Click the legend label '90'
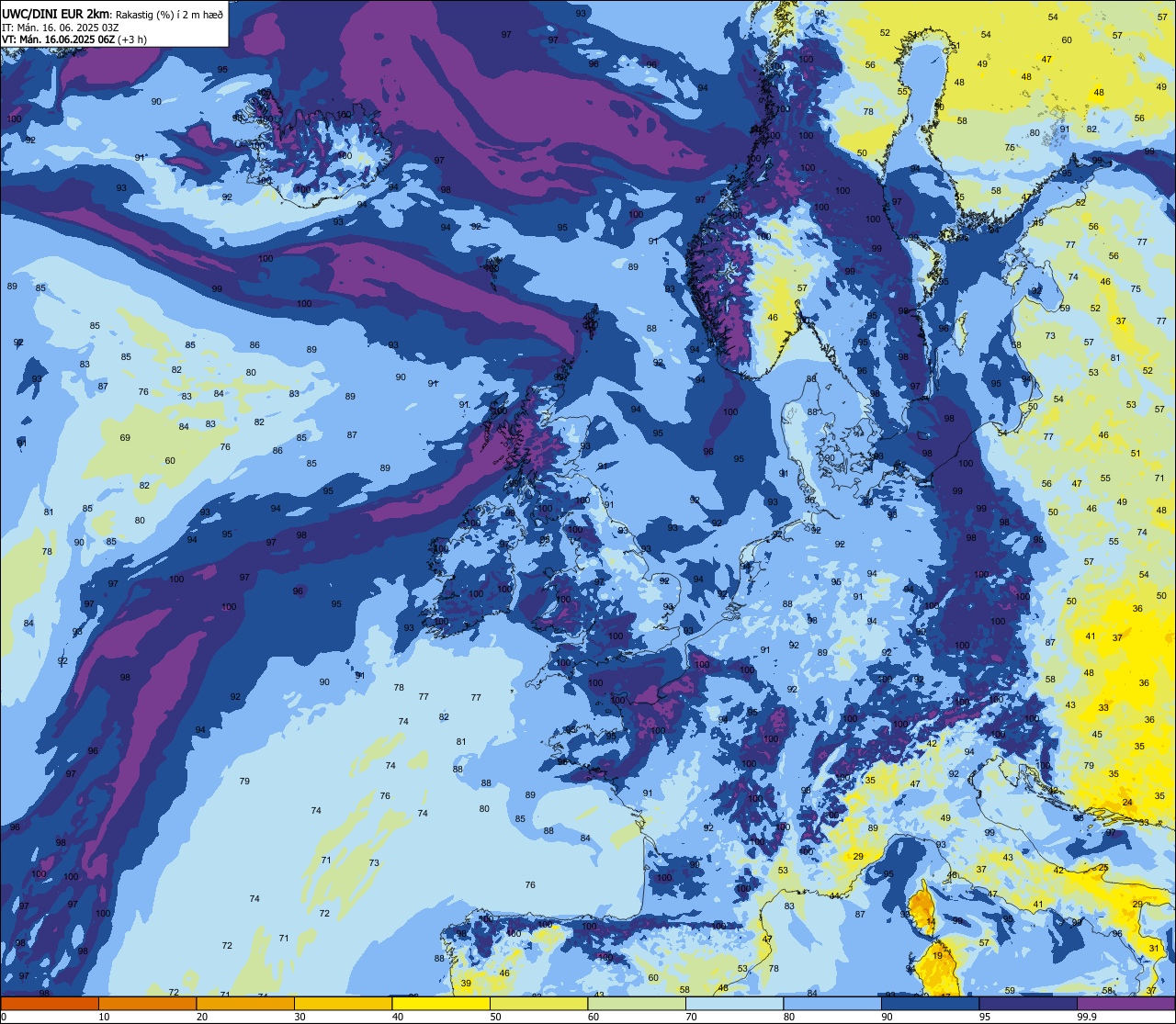 click(888, 1017)
